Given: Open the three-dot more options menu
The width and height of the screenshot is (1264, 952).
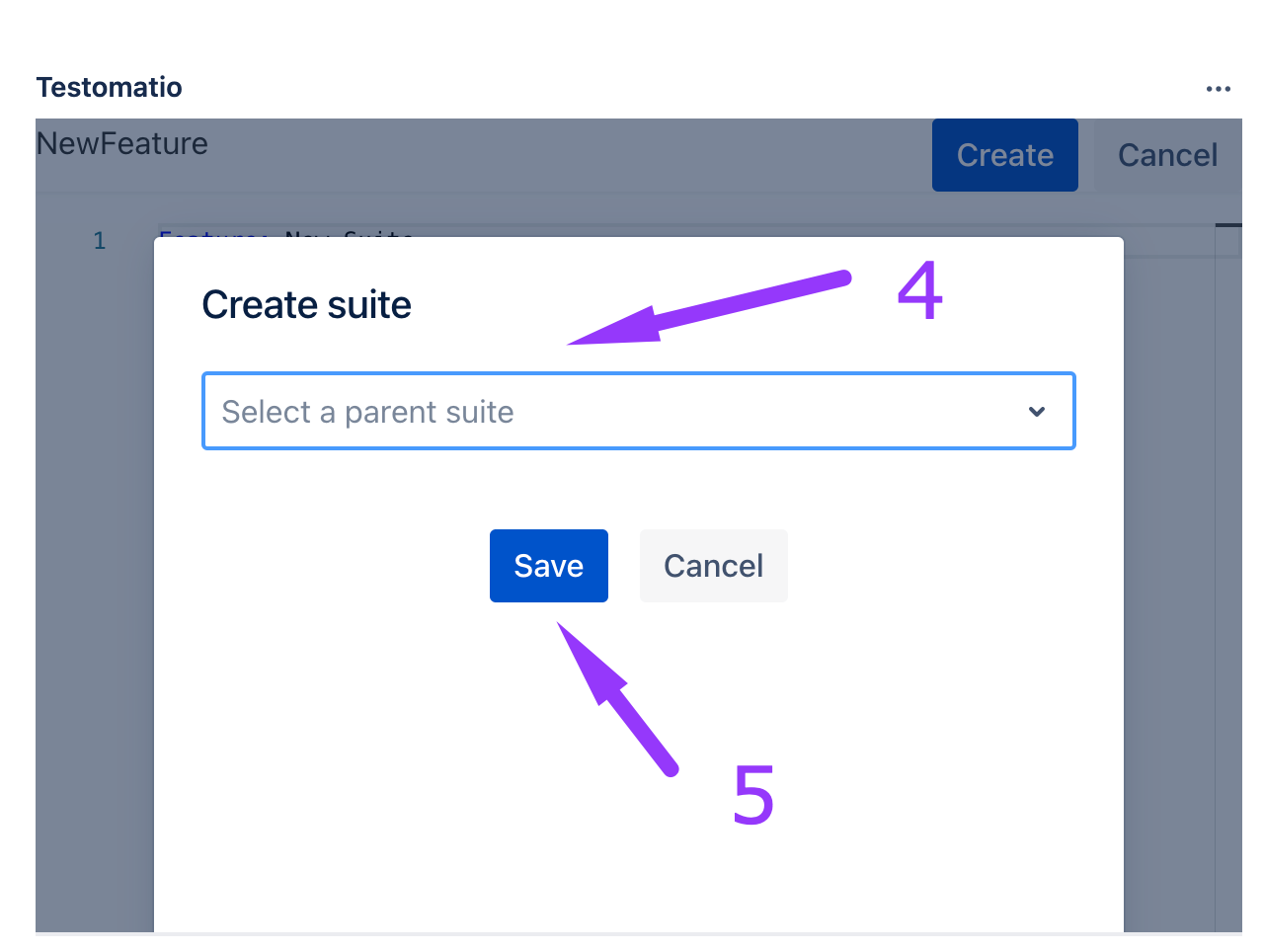Looking at the screenshot, I should coord(1218,89).
